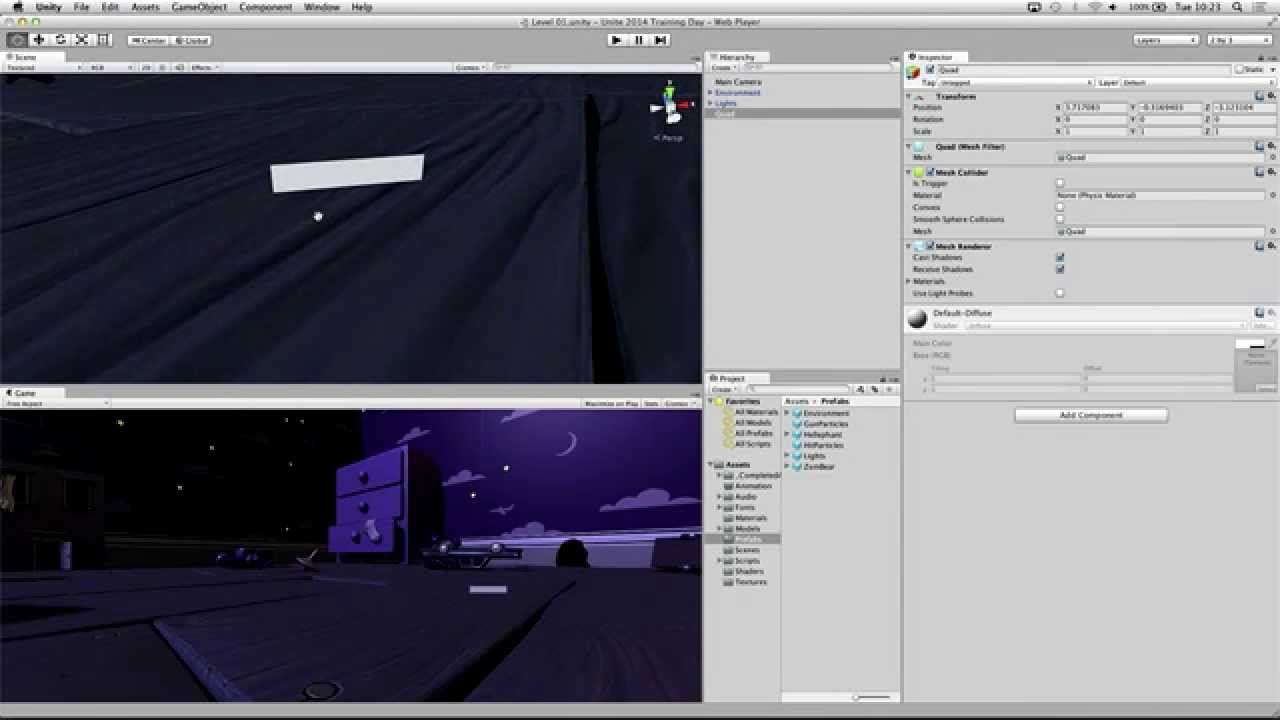Select Main Camera in Hierarchy

point(738,82)
